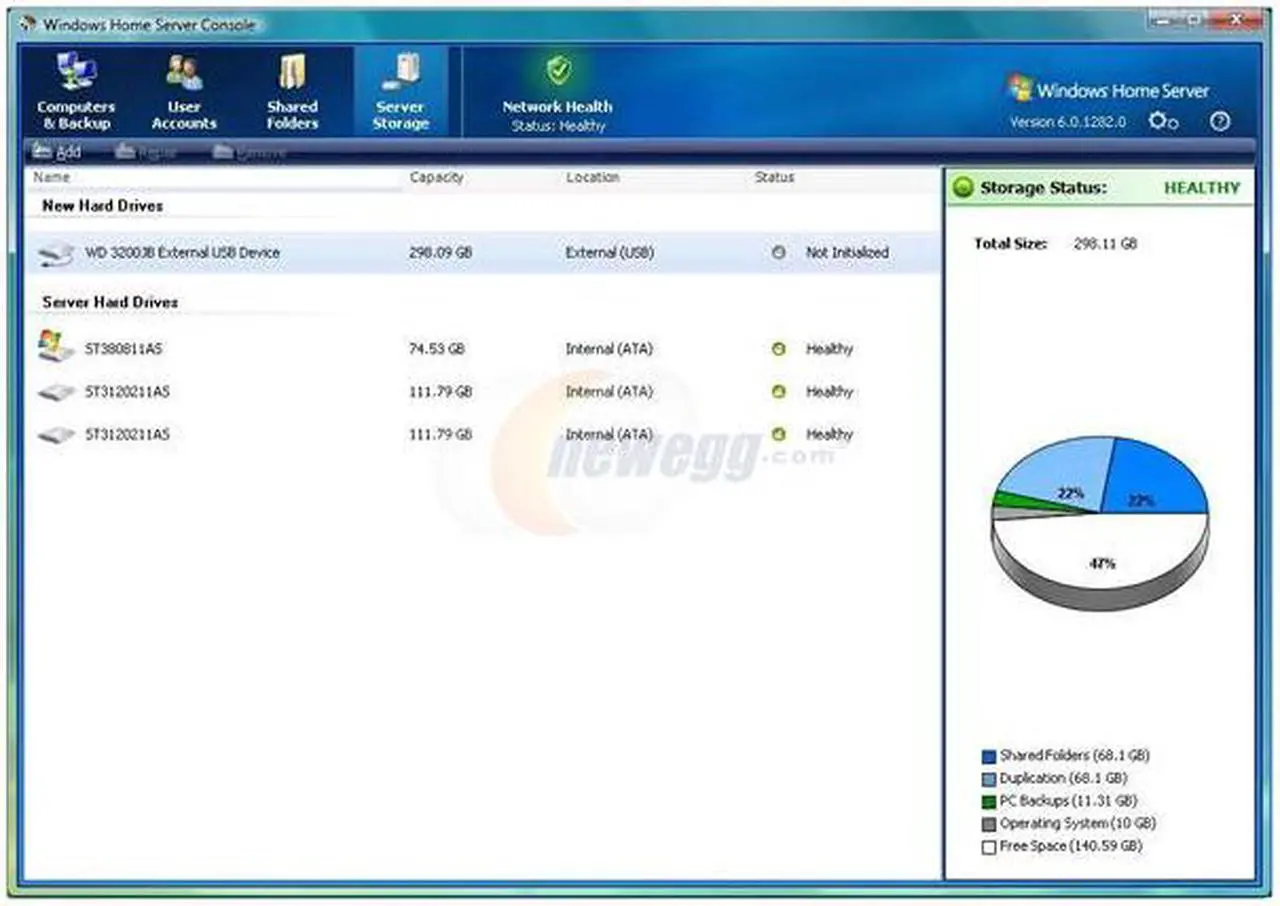Open the Computers & Backup tab
This screenshot has height=906, width=1280.
click(76, 91)
